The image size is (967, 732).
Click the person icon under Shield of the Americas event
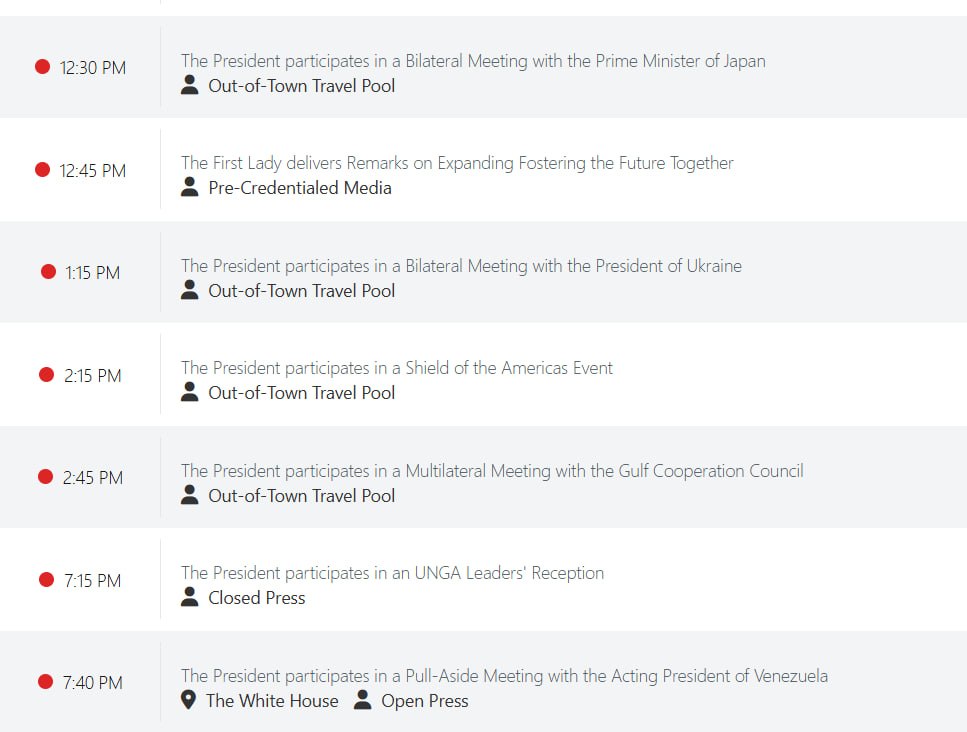[189, 392]
